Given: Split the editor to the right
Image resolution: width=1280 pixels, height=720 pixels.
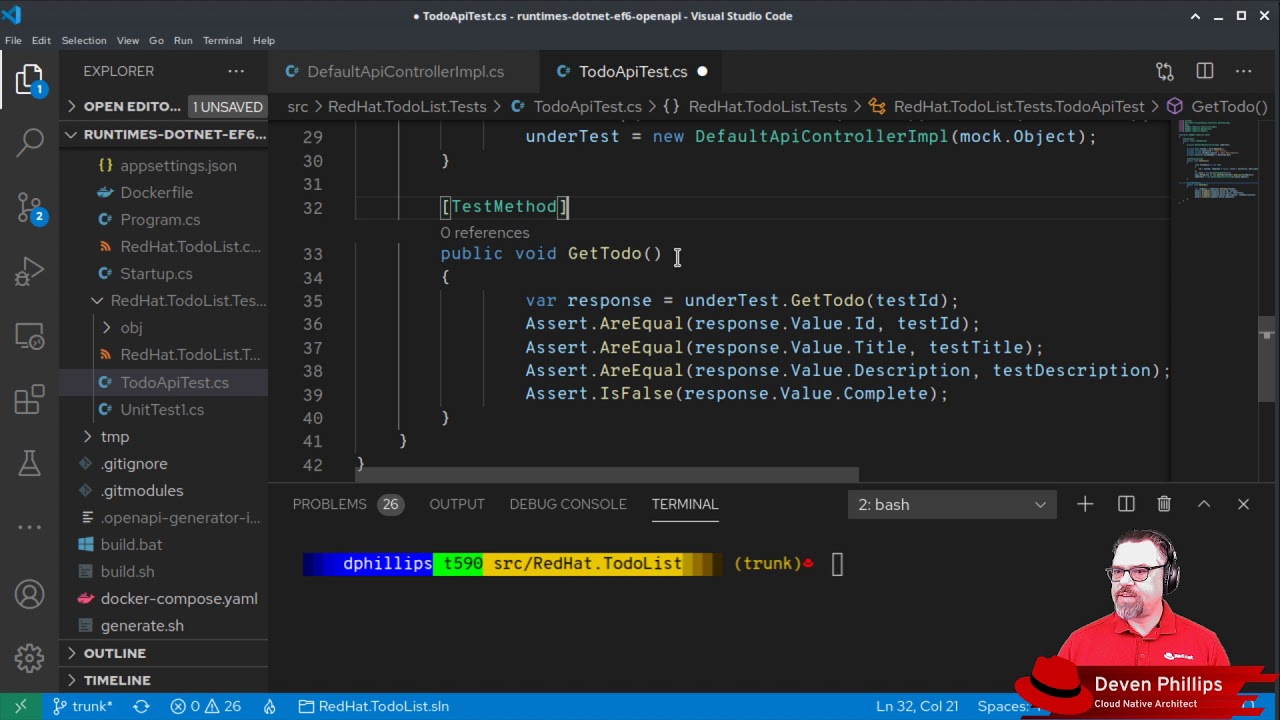Looking at the screenshot, I should coord(1205,71).
